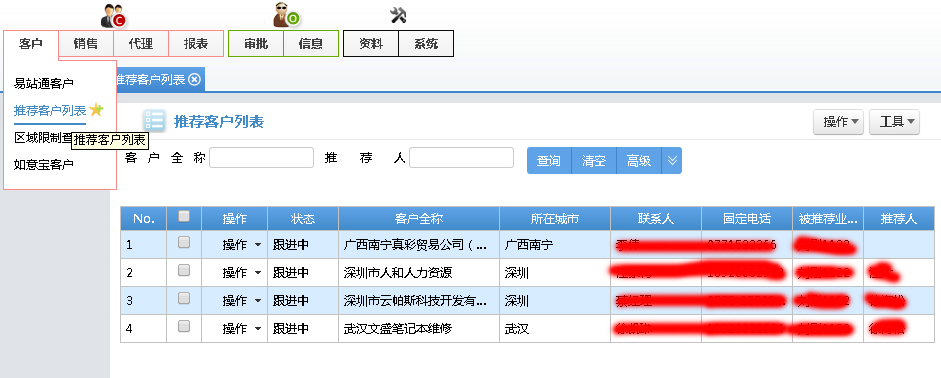Viewport: 941px width, 378px height.
Task: Expand advanced options with double-chevron button
Action: (672, 161)
